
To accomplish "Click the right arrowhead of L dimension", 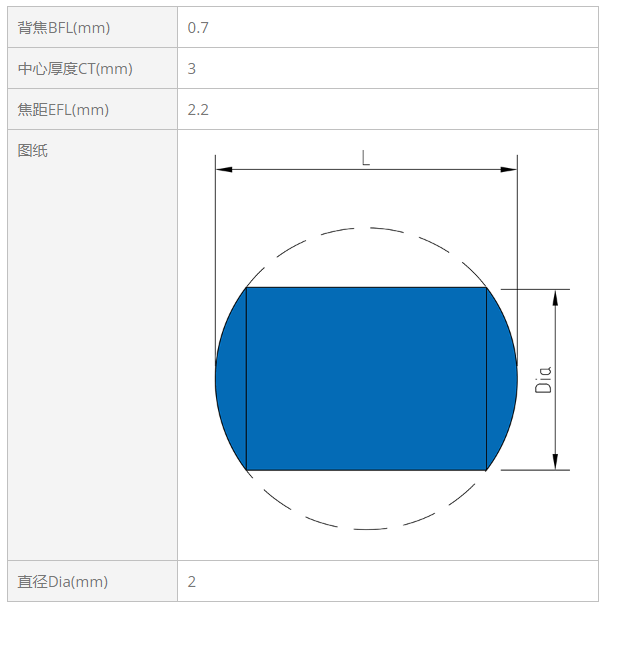I will tap(509, 169).
